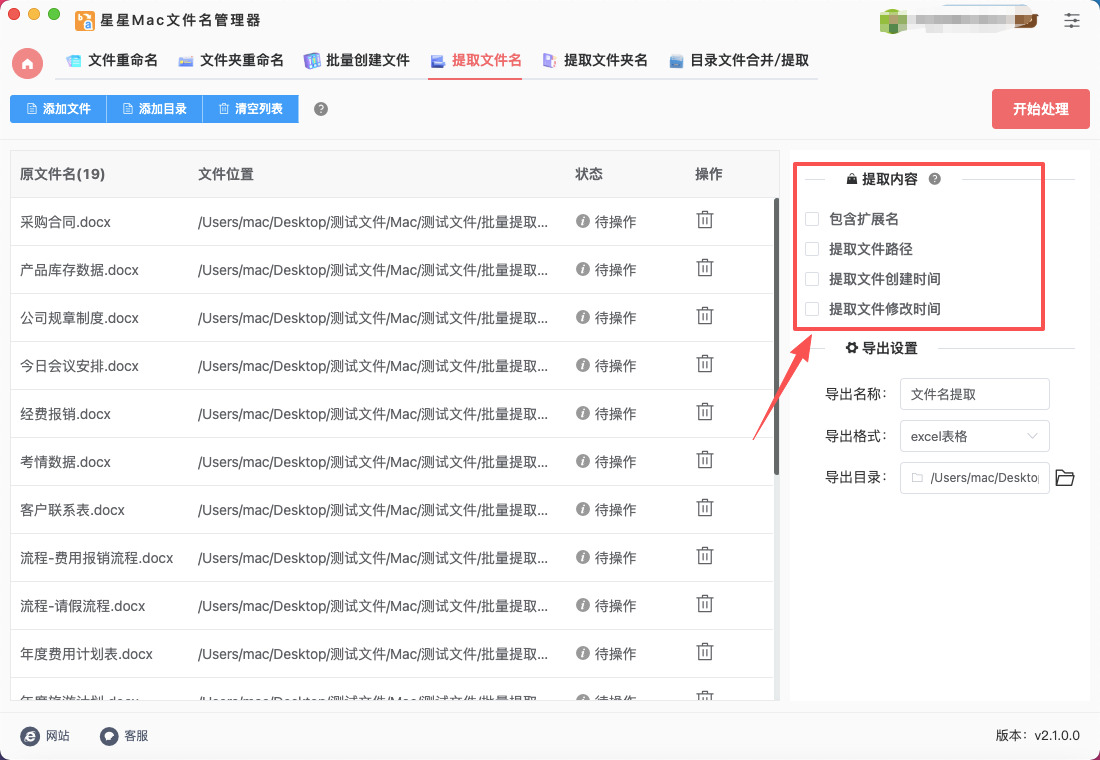Screen dimensions: 1100x760
Task: Select the 今日会议安排.docx file name
Action: tap(79, 366)
